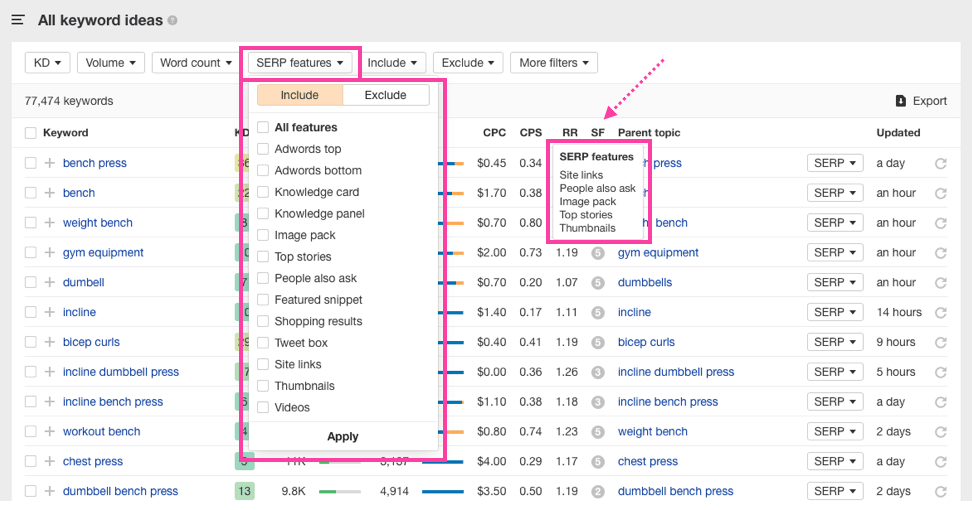972x510 pixels.
Task: Click the Export button
Action: [921, 100]
